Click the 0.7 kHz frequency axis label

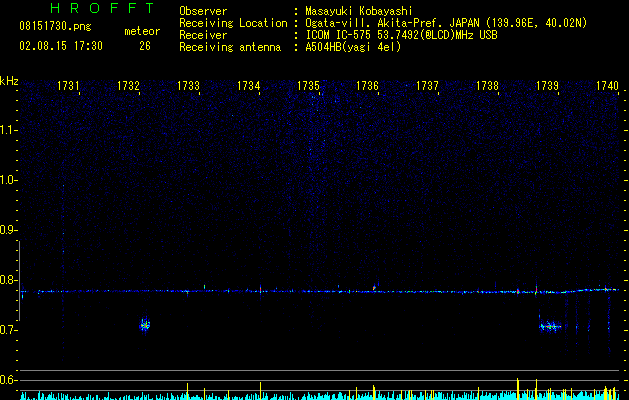[9, 330]
